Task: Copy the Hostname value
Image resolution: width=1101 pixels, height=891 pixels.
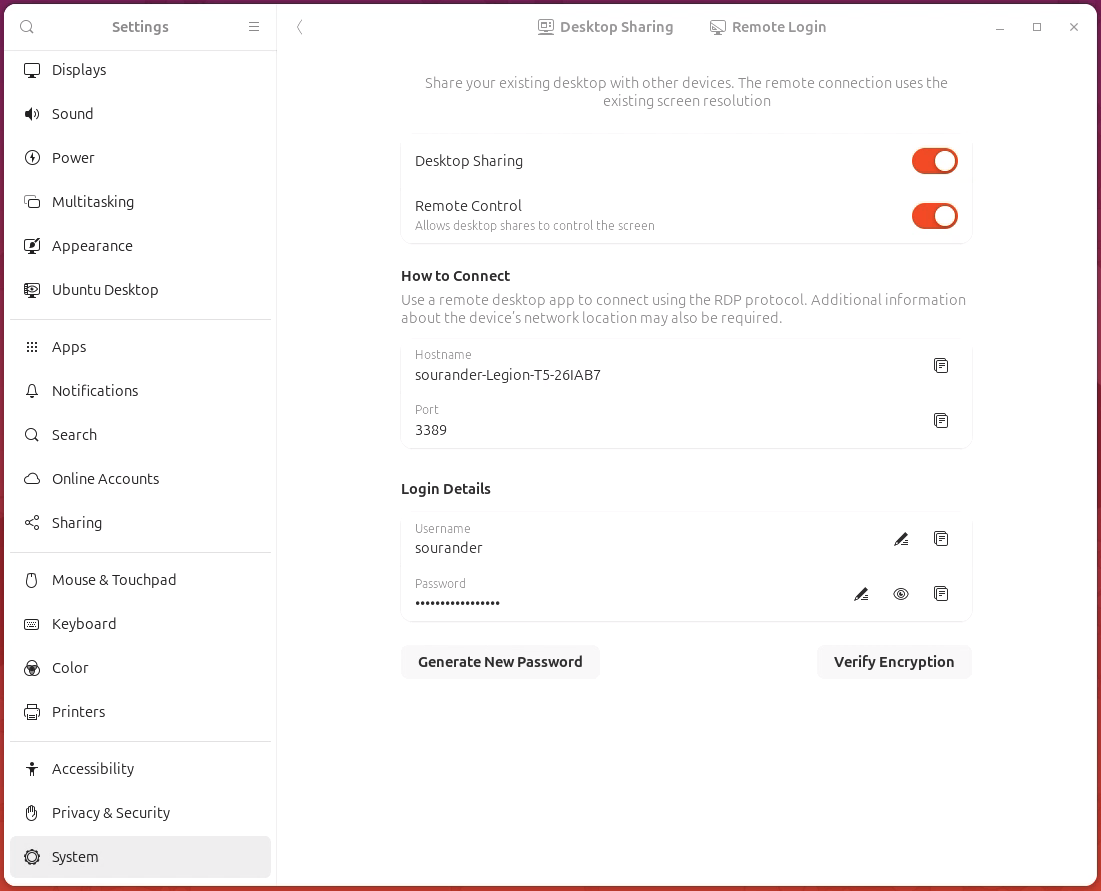Action: [x=940, y=365]
